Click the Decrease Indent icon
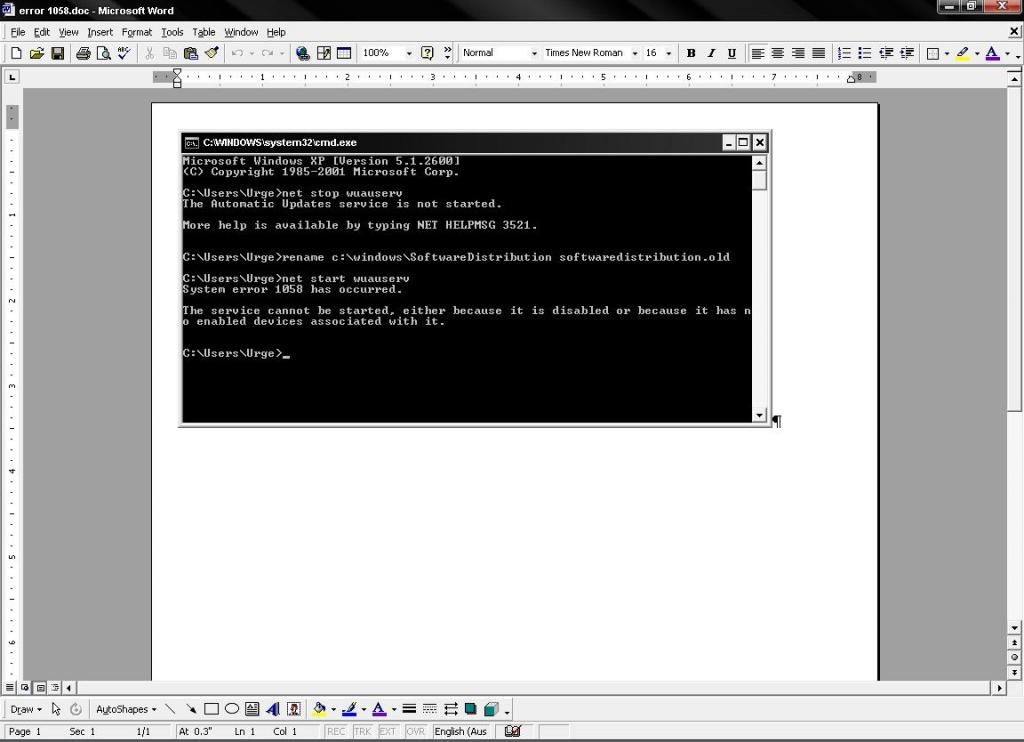The height and width of the screenshot is (742, 1024). pos(886,54)
